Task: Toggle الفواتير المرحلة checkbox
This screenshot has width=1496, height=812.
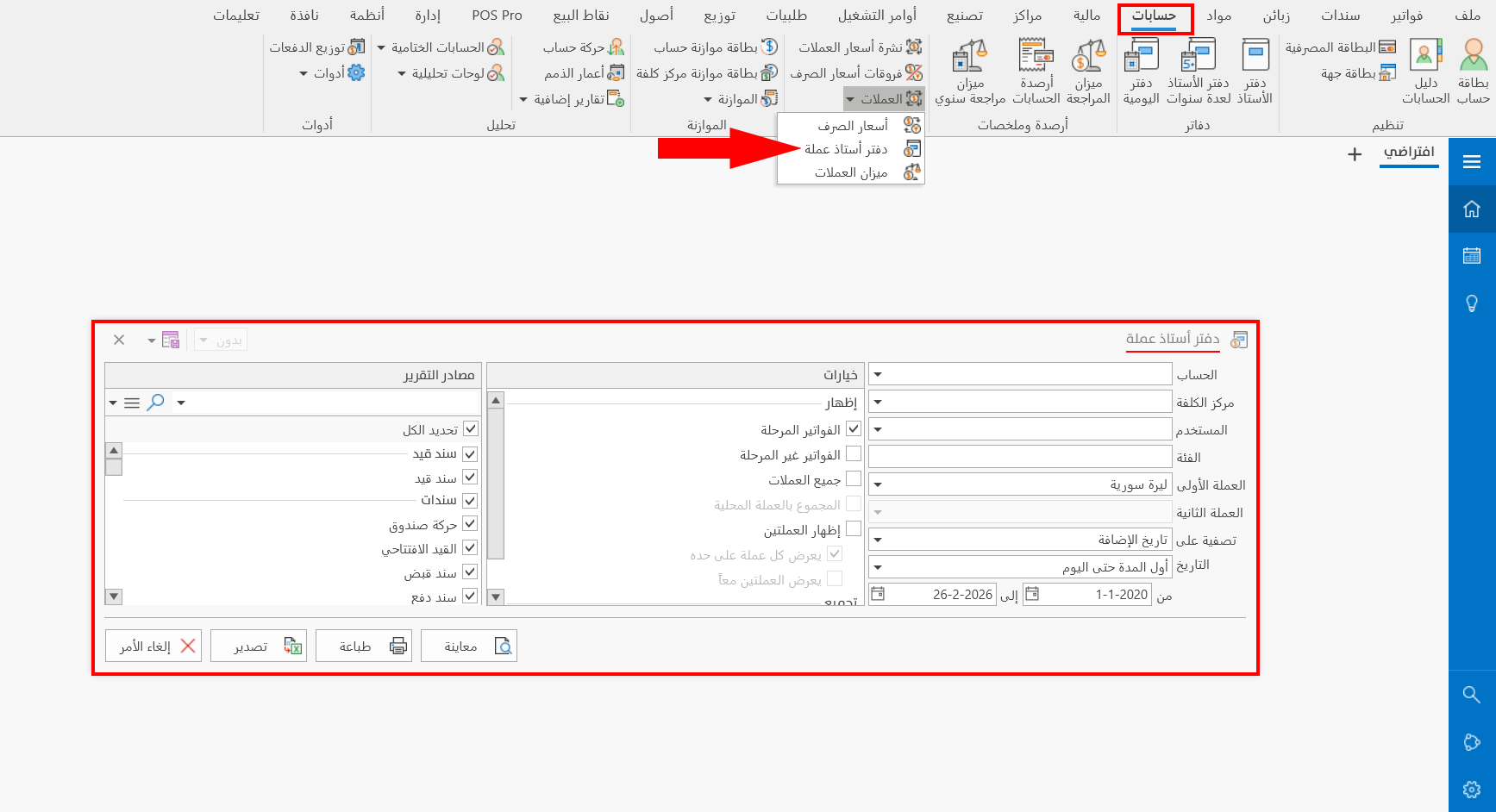Action: (x=854, y=428)
